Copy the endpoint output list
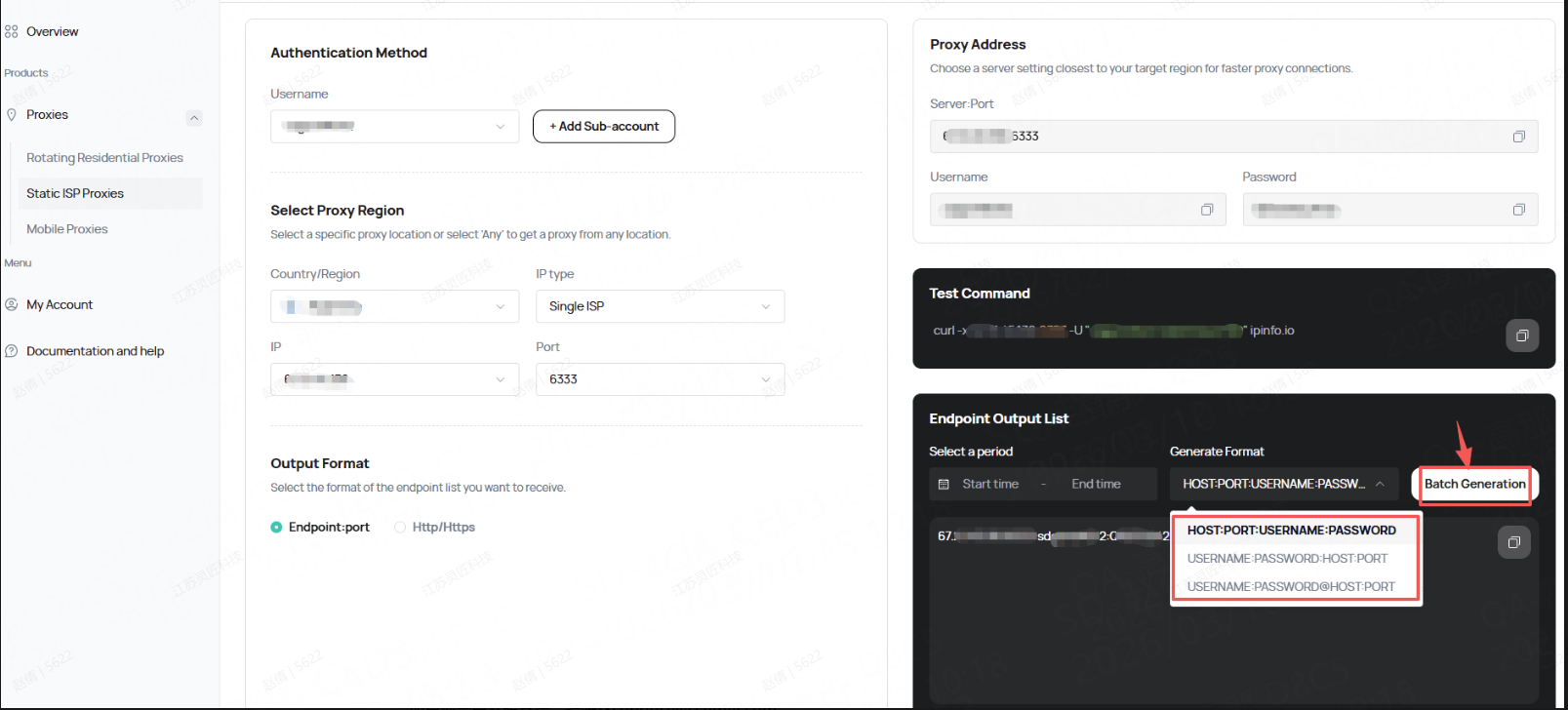The width and height of the screenshot is (1568, 710). [1513, 542]
